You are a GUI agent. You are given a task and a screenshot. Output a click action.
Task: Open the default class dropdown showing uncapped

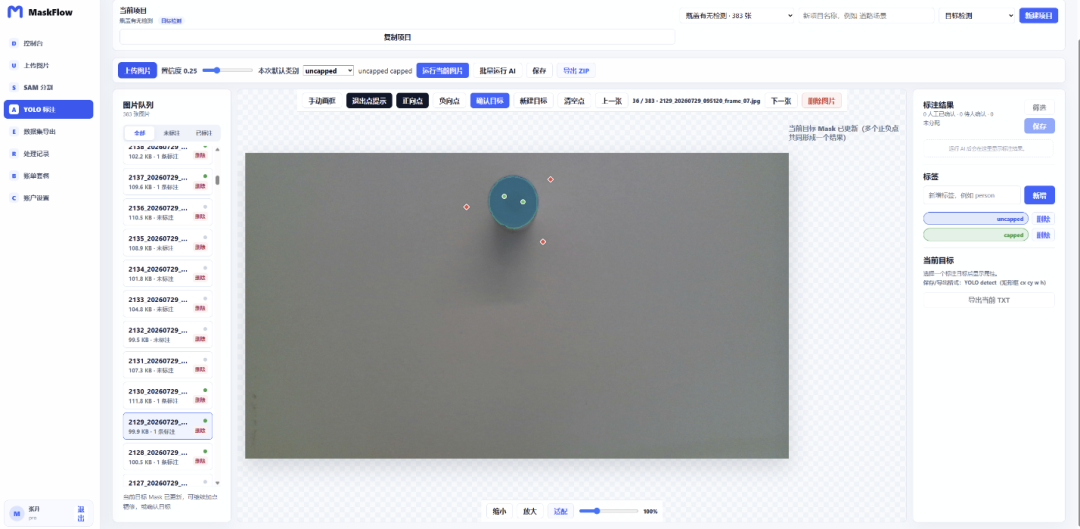point(328,70)
